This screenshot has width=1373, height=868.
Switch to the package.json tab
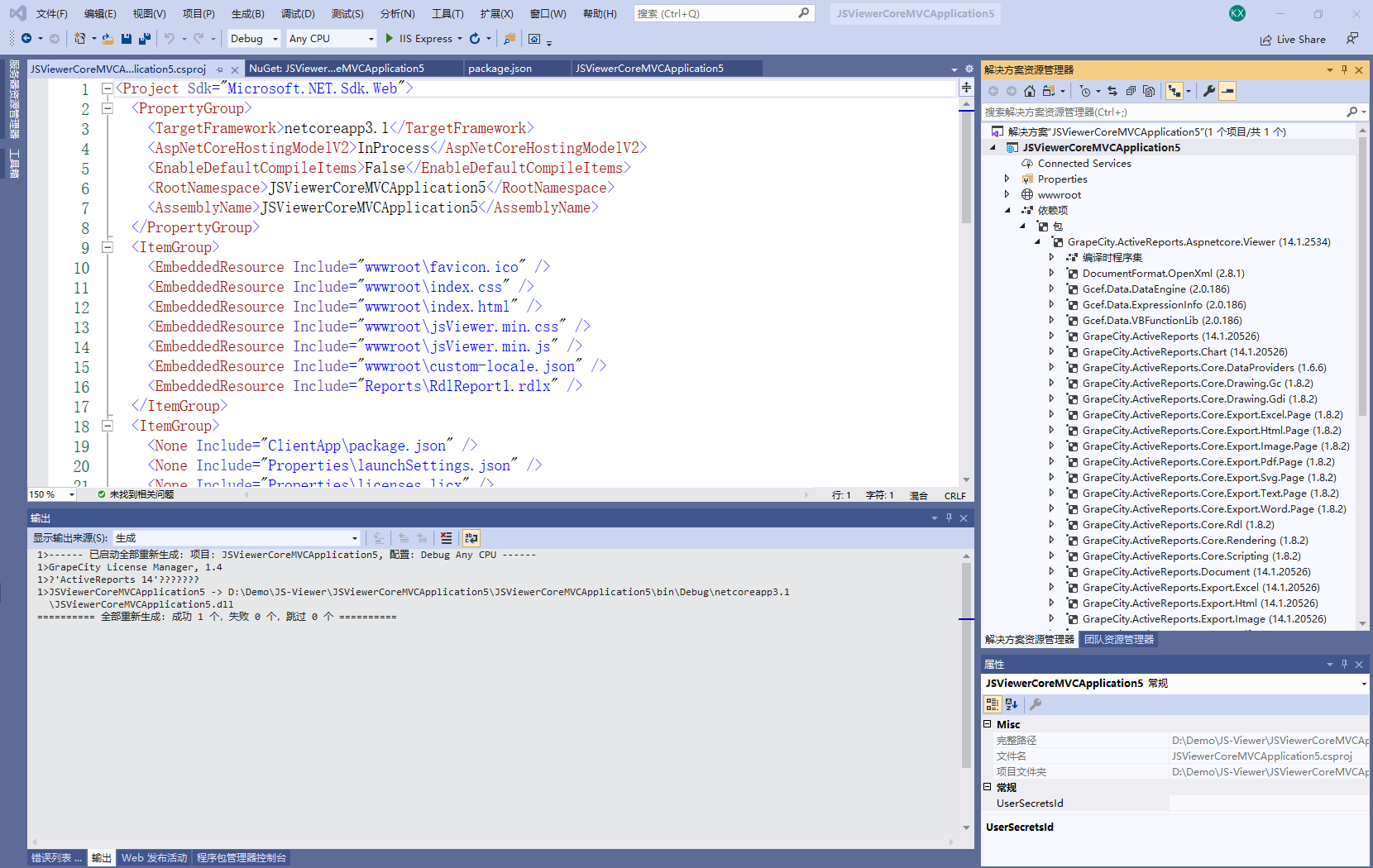pyautogui.click(x=500, y=69)
